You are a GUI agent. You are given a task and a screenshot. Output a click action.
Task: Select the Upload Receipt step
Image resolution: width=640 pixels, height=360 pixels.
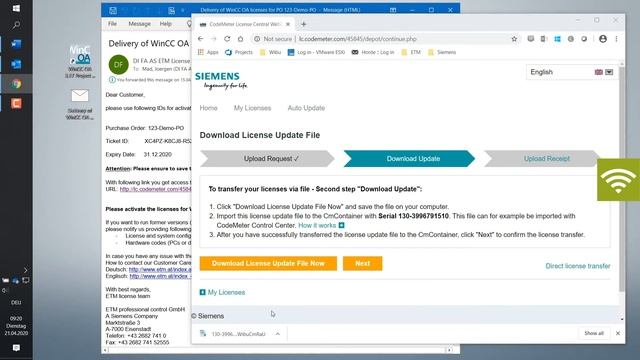tap(542, 159)
